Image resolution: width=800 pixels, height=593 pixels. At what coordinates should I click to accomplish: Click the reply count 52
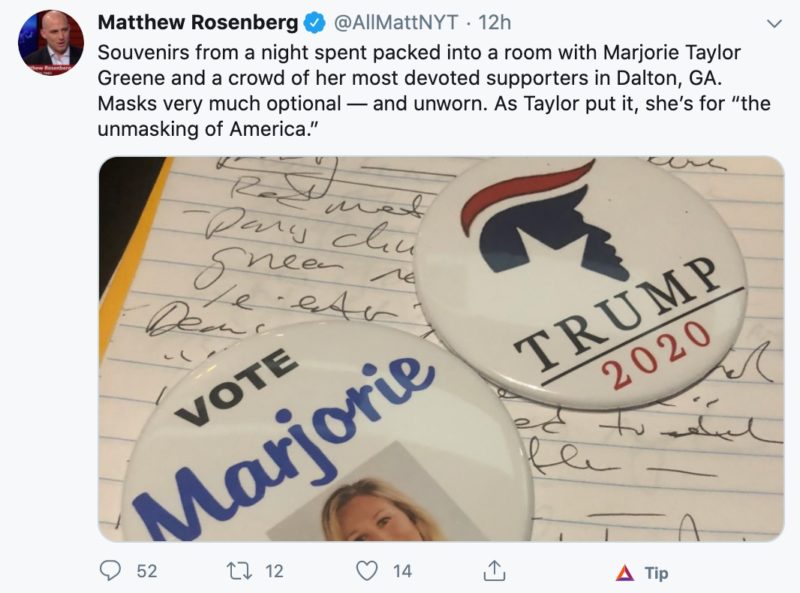(147, 571)
